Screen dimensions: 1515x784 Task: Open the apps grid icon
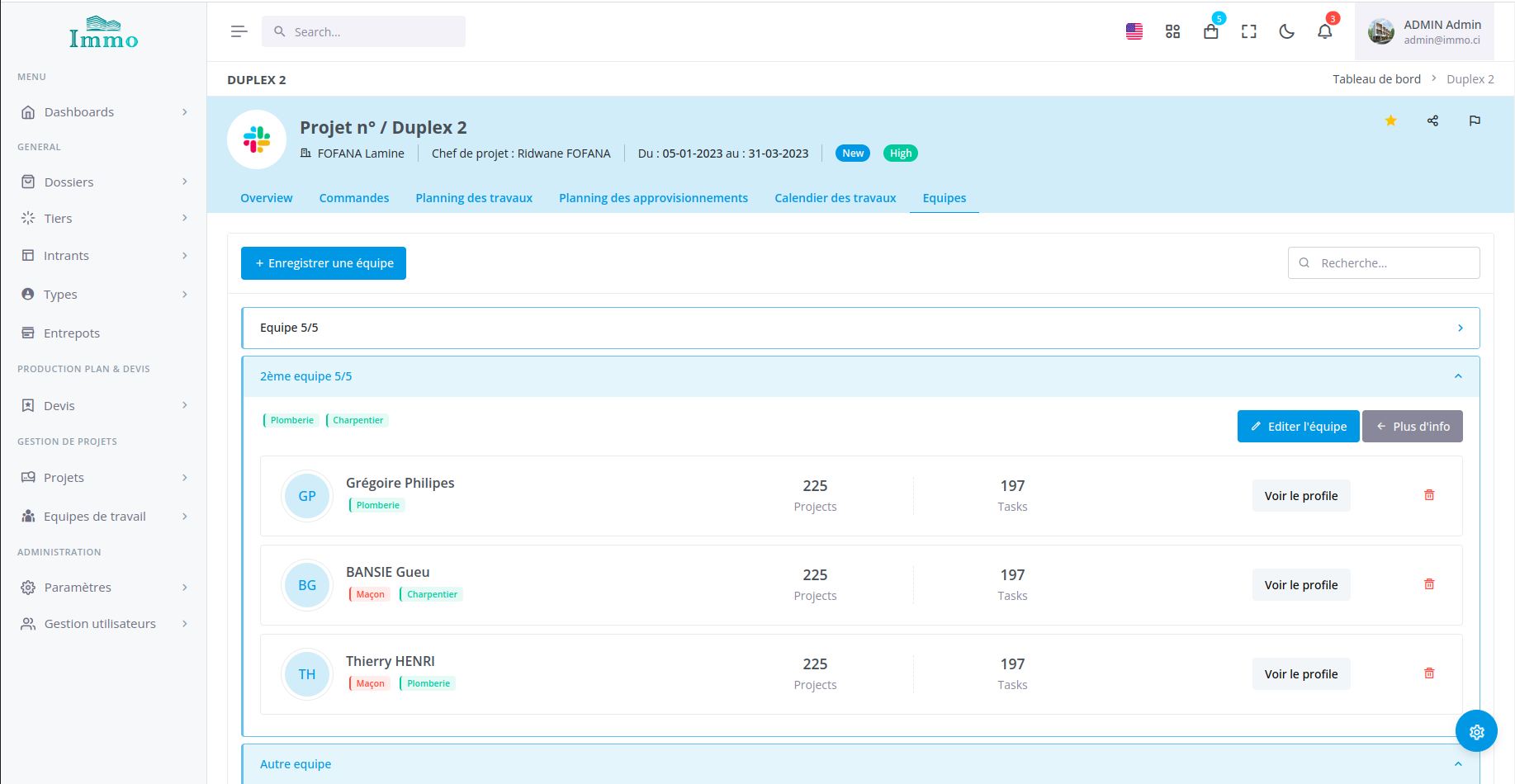coord(1172,31)
